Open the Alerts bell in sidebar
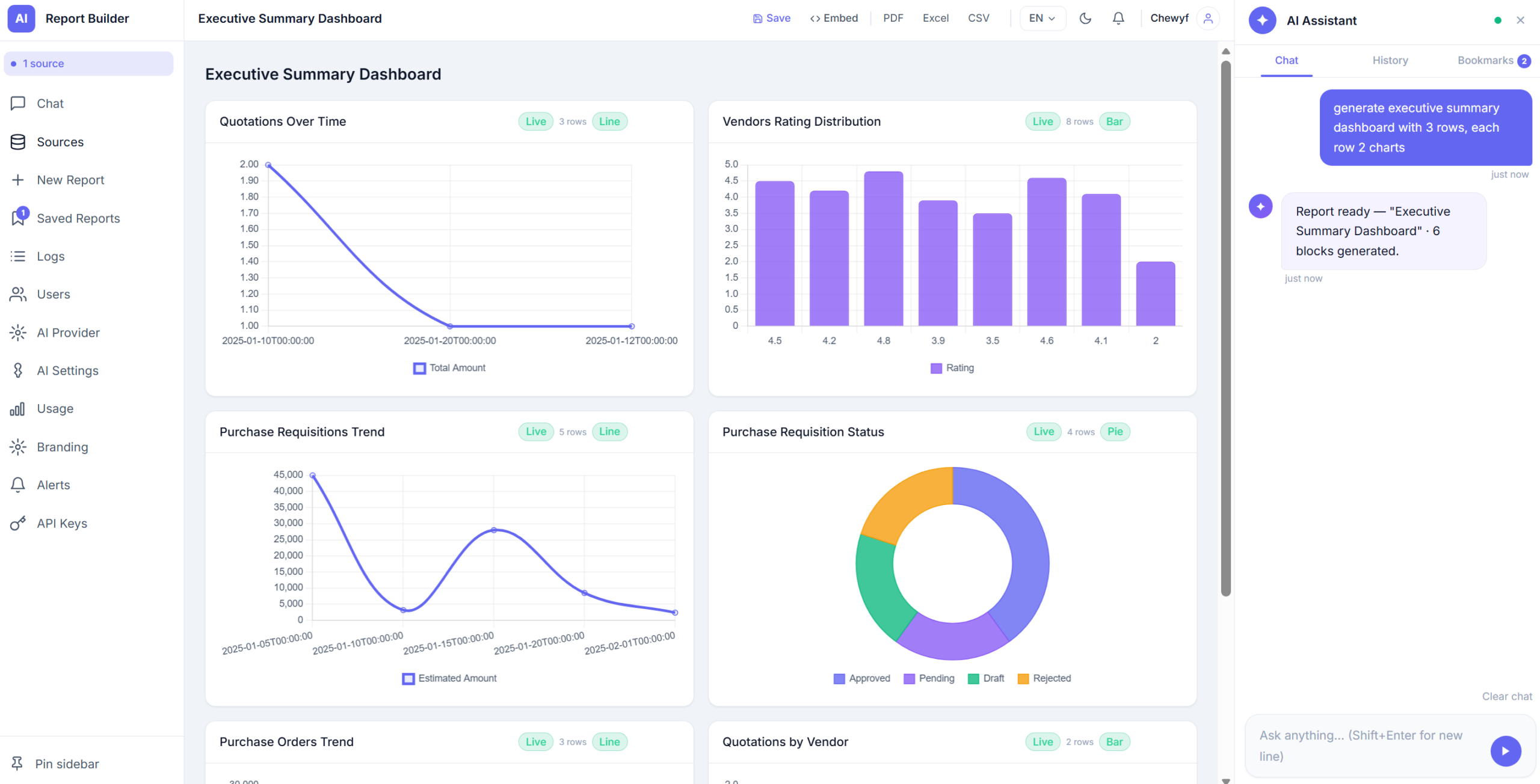The image size is (1540, 784). click(18, 485)
